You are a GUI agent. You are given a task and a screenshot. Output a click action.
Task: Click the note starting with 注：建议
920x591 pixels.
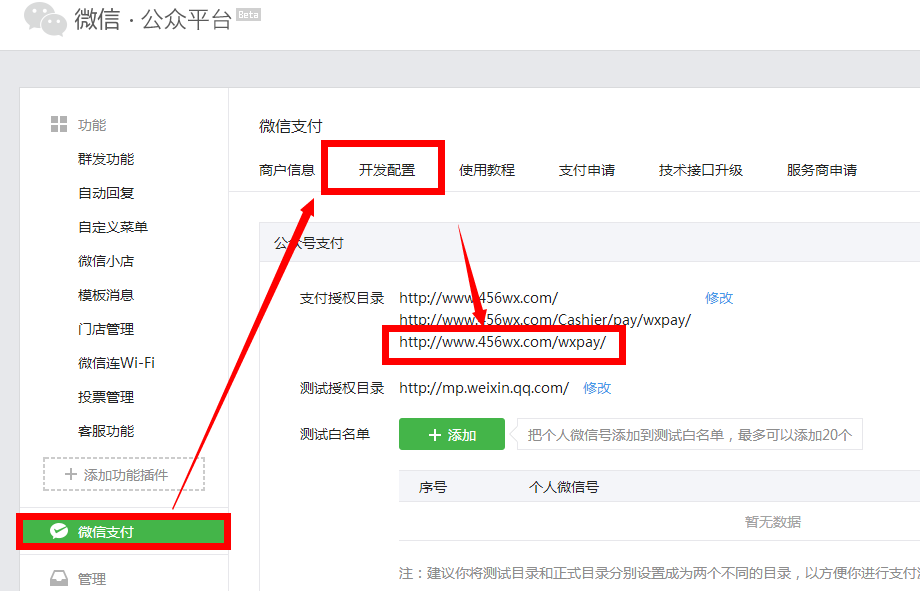tap(659, 573)
